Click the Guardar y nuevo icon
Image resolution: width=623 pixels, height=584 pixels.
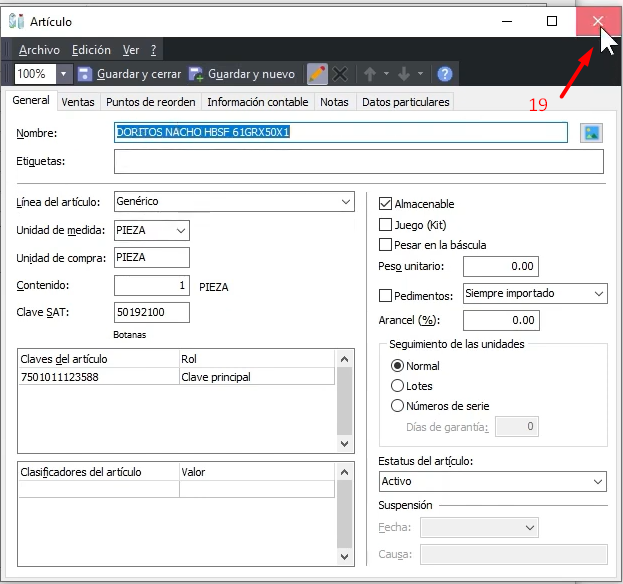(197, 74)
